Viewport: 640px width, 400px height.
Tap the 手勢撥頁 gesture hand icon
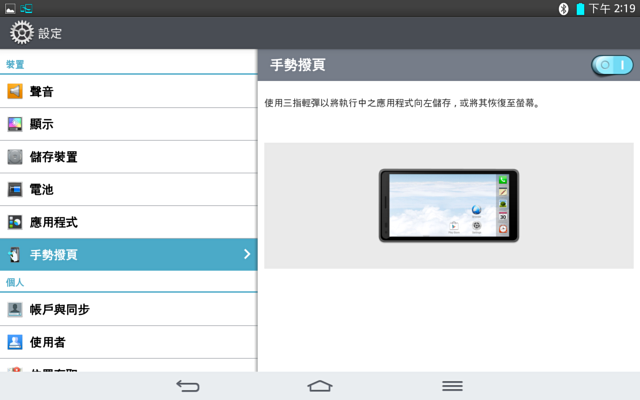coord(15,254)
